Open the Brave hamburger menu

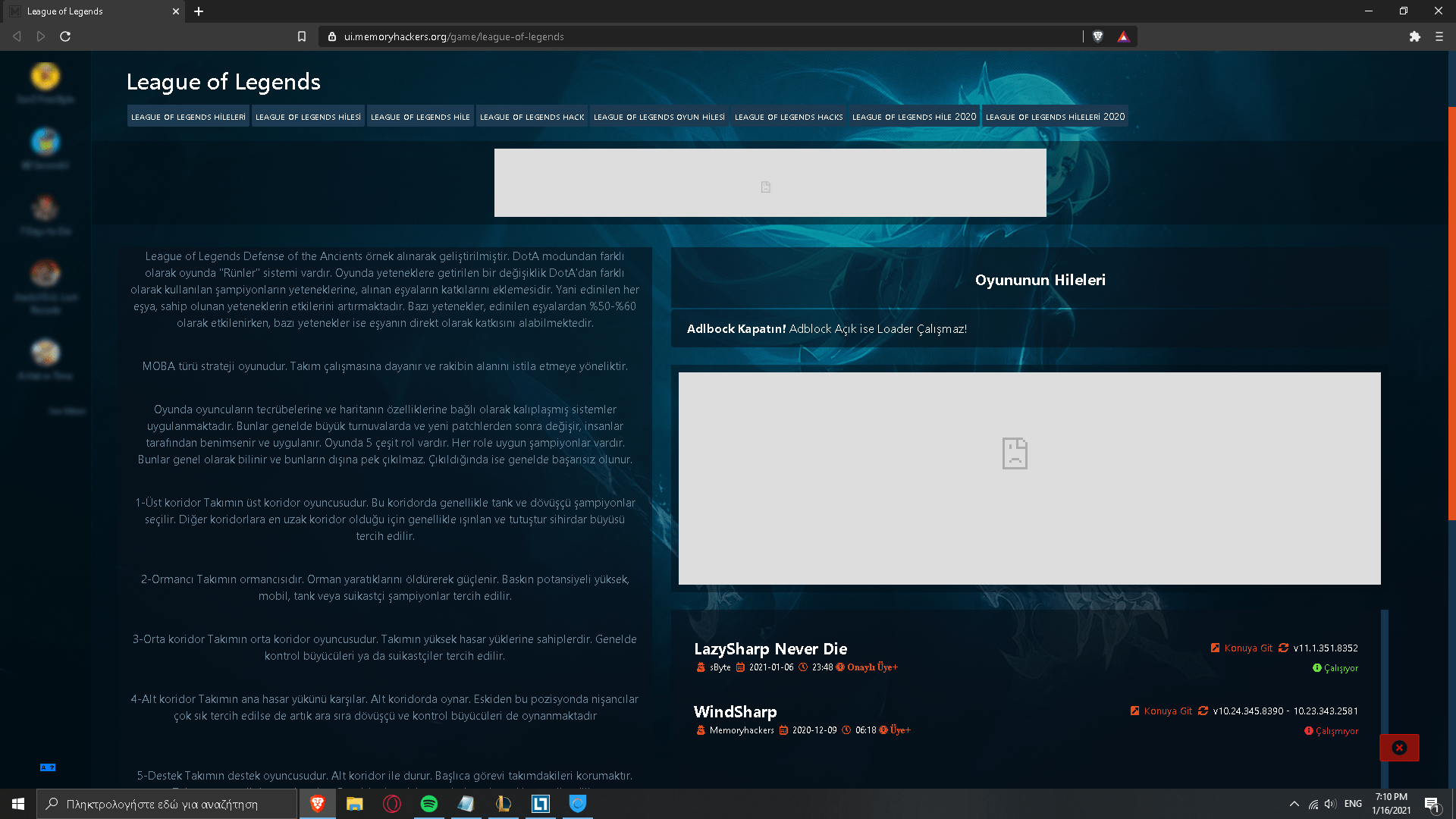click(x=1439, y=36)
